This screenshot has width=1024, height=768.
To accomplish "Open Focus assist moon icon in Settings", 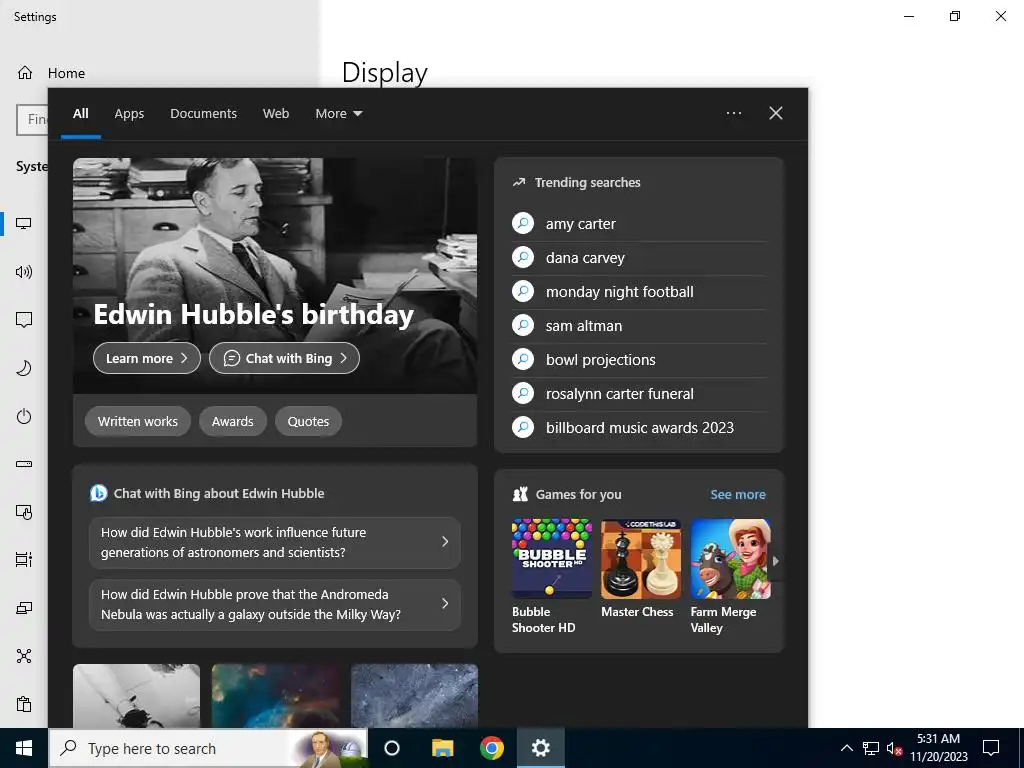I will [24, 368].
